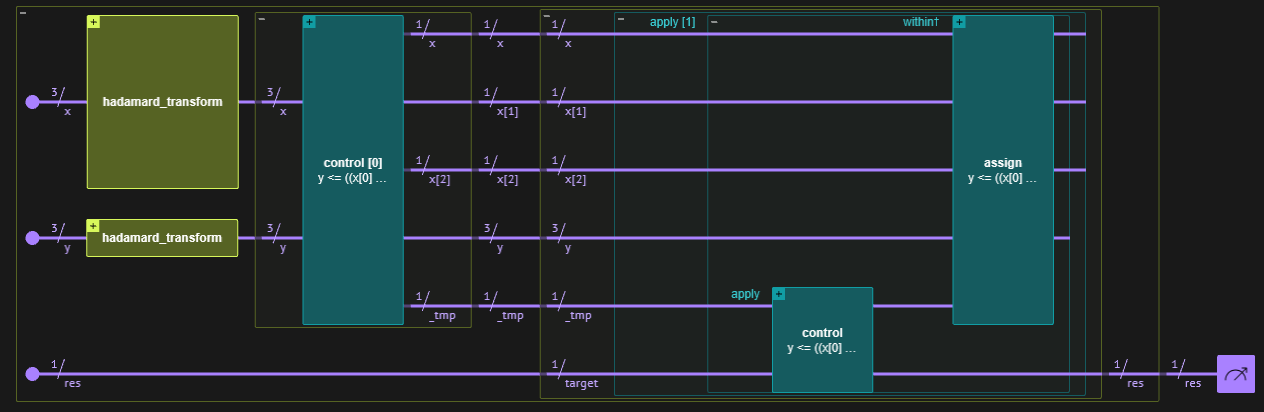Expand the lower hadamard_transform block on y
Image resolution: width=1264 pixels, height=412 pixels.
point(94,226)
